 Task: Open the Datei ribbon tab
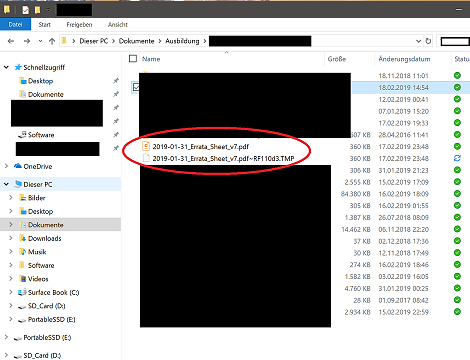point(15,24)
